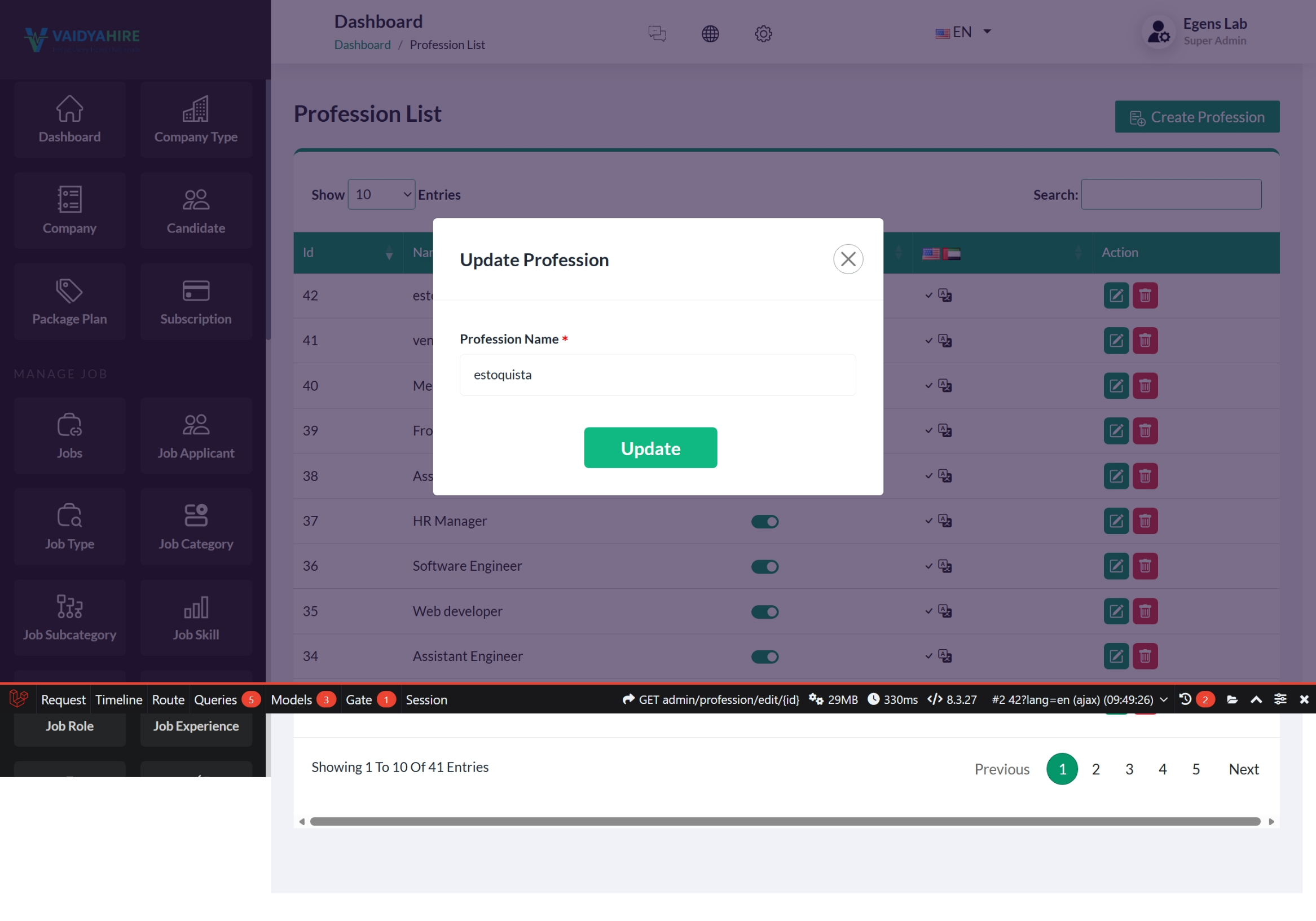Open the debugbar folder icon

pos(1232,699)
